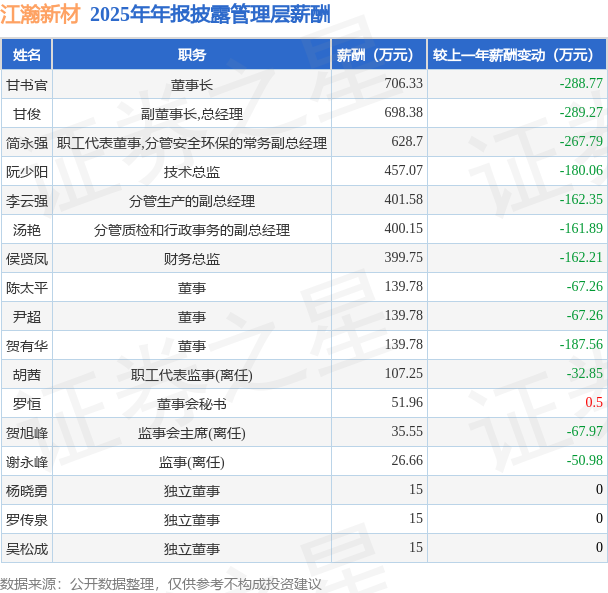Click change value -67.97
Image resolution: width=608 pixels, height=593 pixels.
[584, 431]
